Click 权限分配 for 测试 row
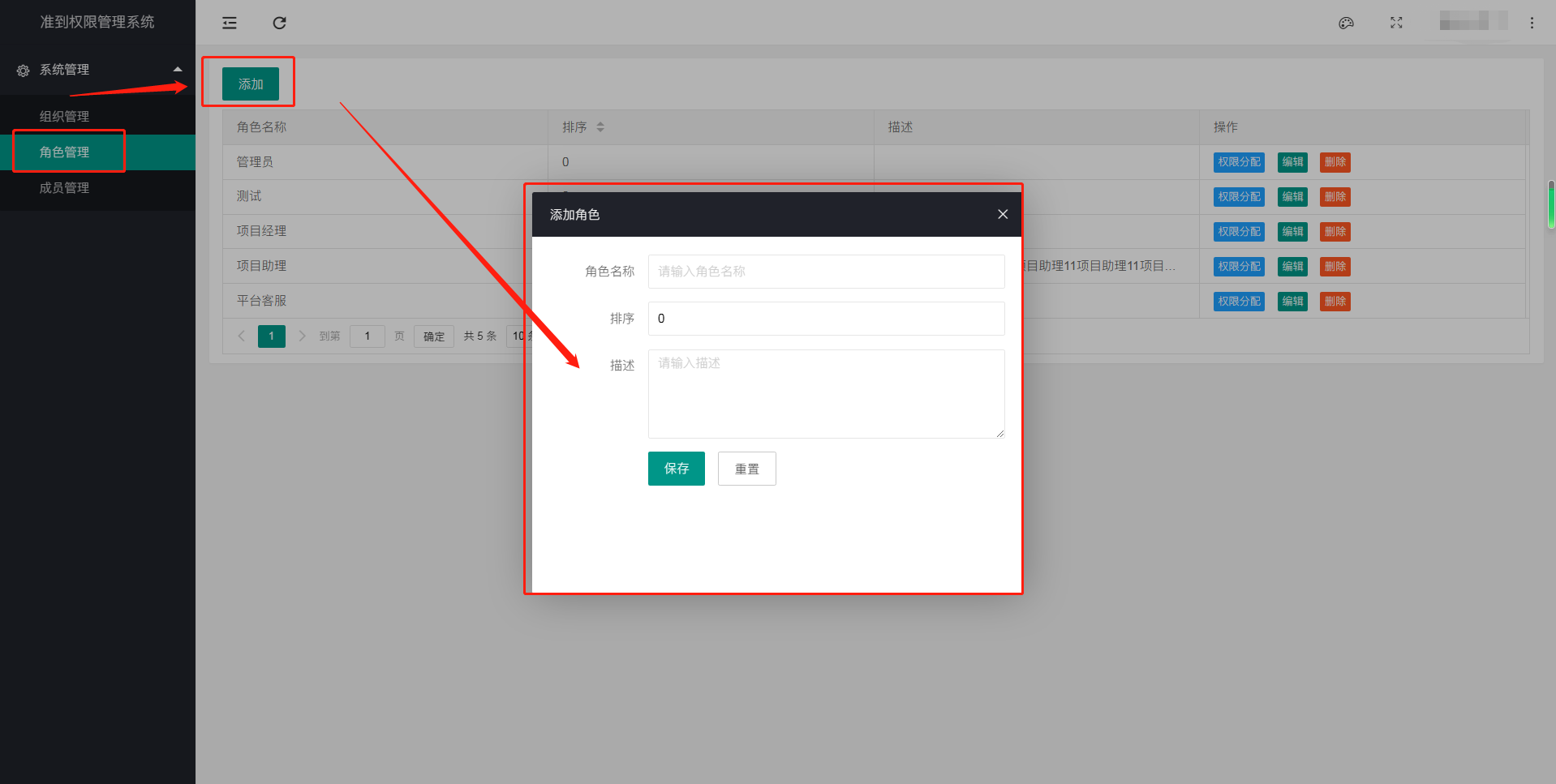 click(1239, 197)
